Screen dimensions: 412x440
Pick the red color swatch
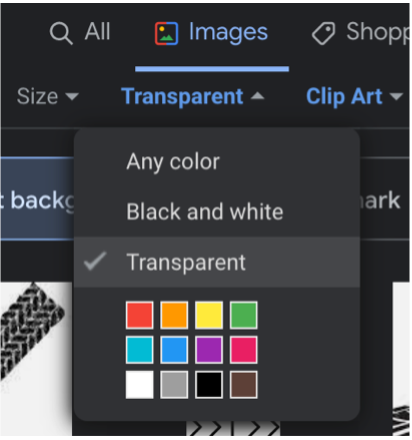pyautogui.click(x=140, y=315)
